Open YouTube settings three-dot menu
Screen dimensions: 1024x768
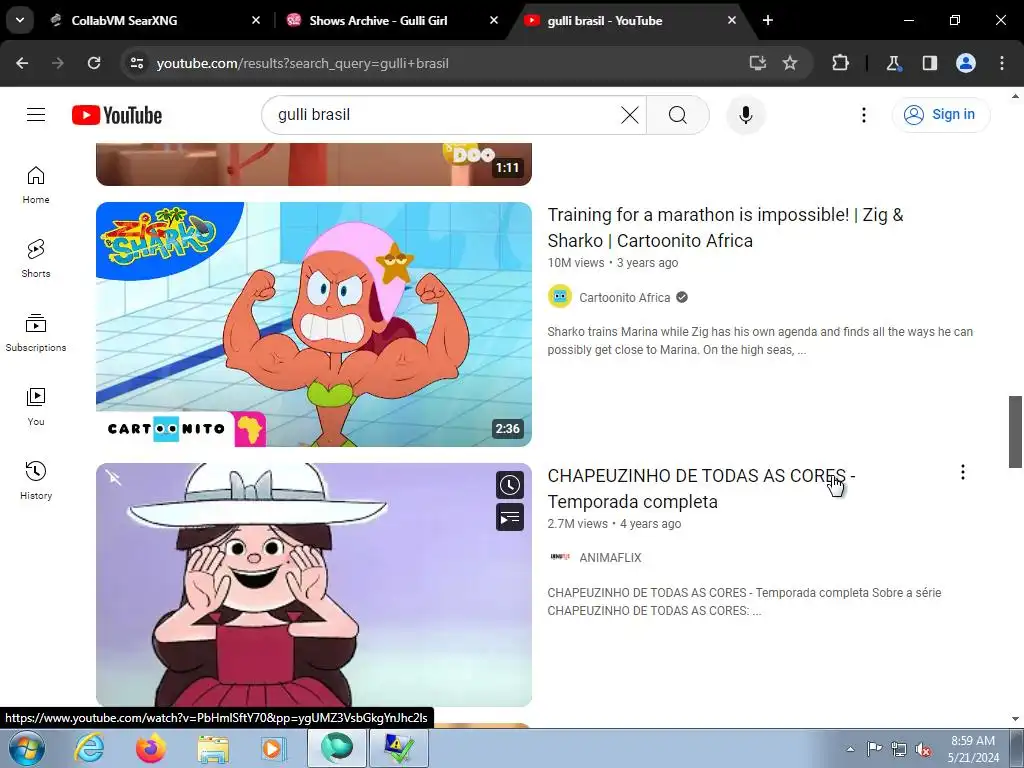tap(863, 115)
